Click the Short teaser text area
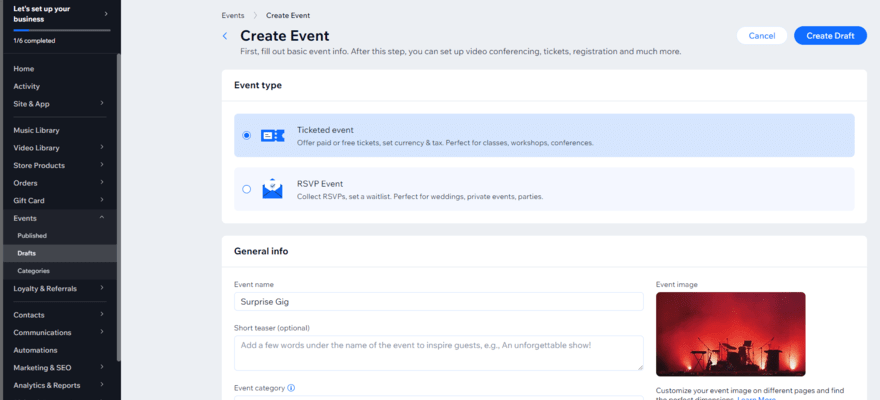880x400 pixels. [x=438, y=353]
